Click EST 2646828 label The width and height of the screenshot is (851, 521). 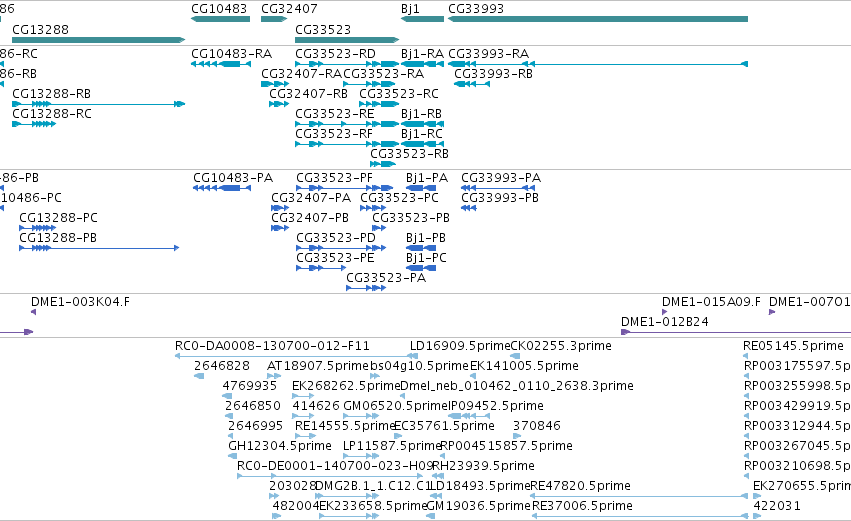221,366
